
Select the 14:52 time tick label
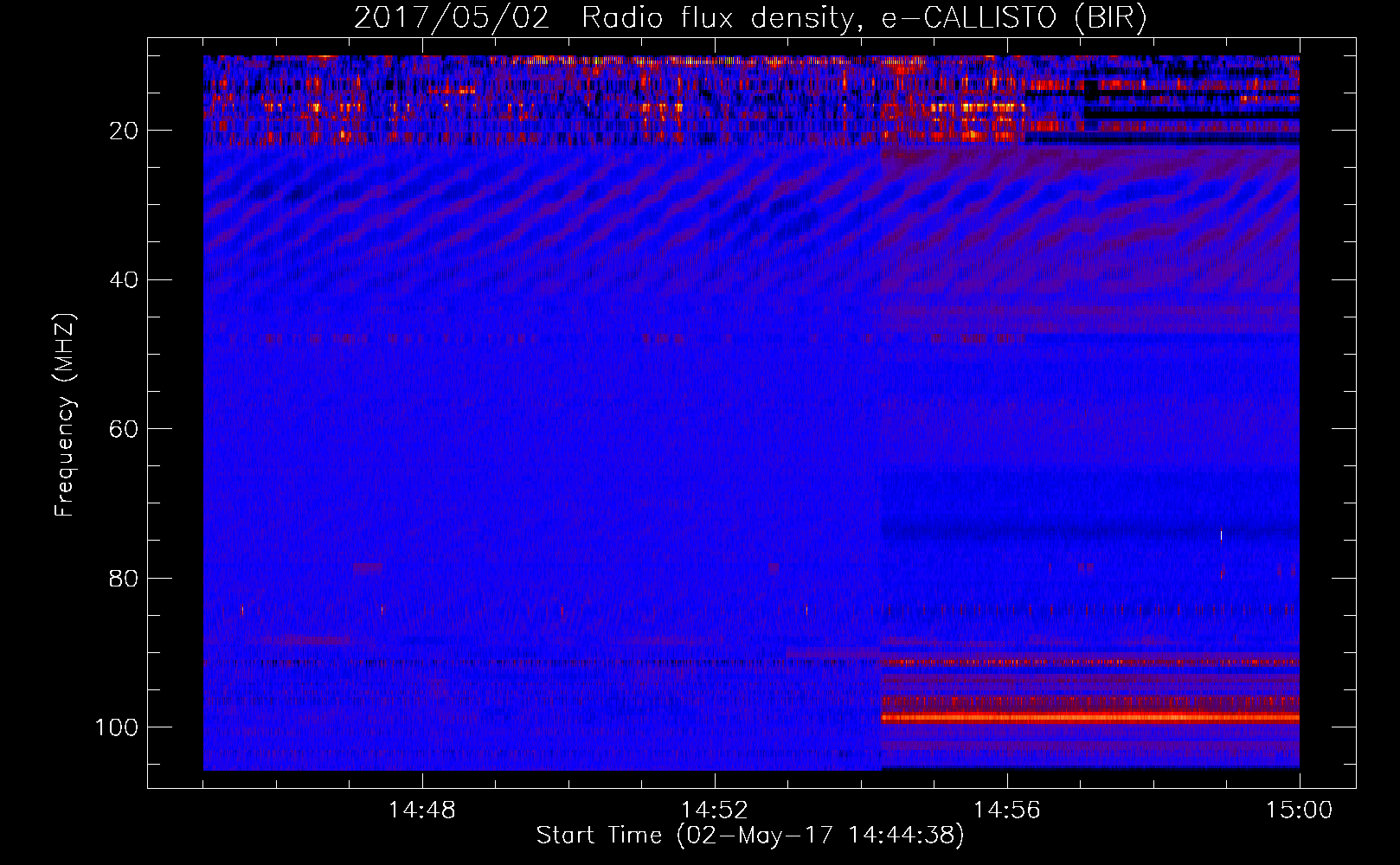(x=714, y=811)
